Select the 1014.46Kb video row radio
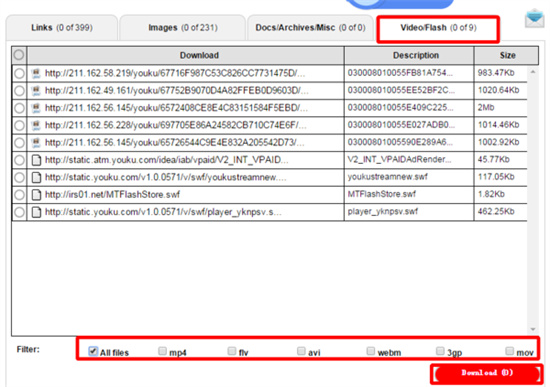 click(x=19, y=125)
